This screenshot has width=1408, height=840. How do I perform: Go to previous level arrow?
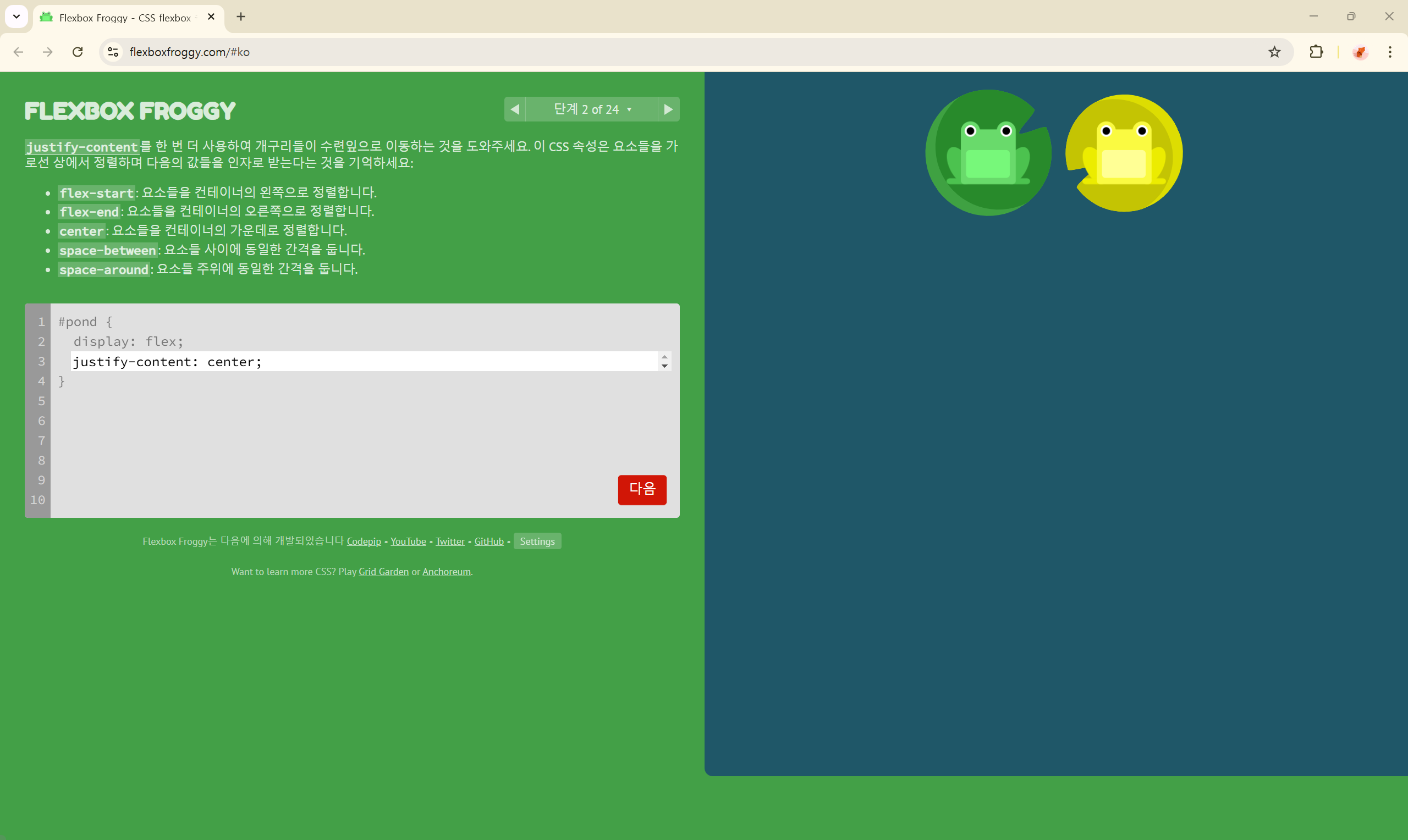point(515,109)
